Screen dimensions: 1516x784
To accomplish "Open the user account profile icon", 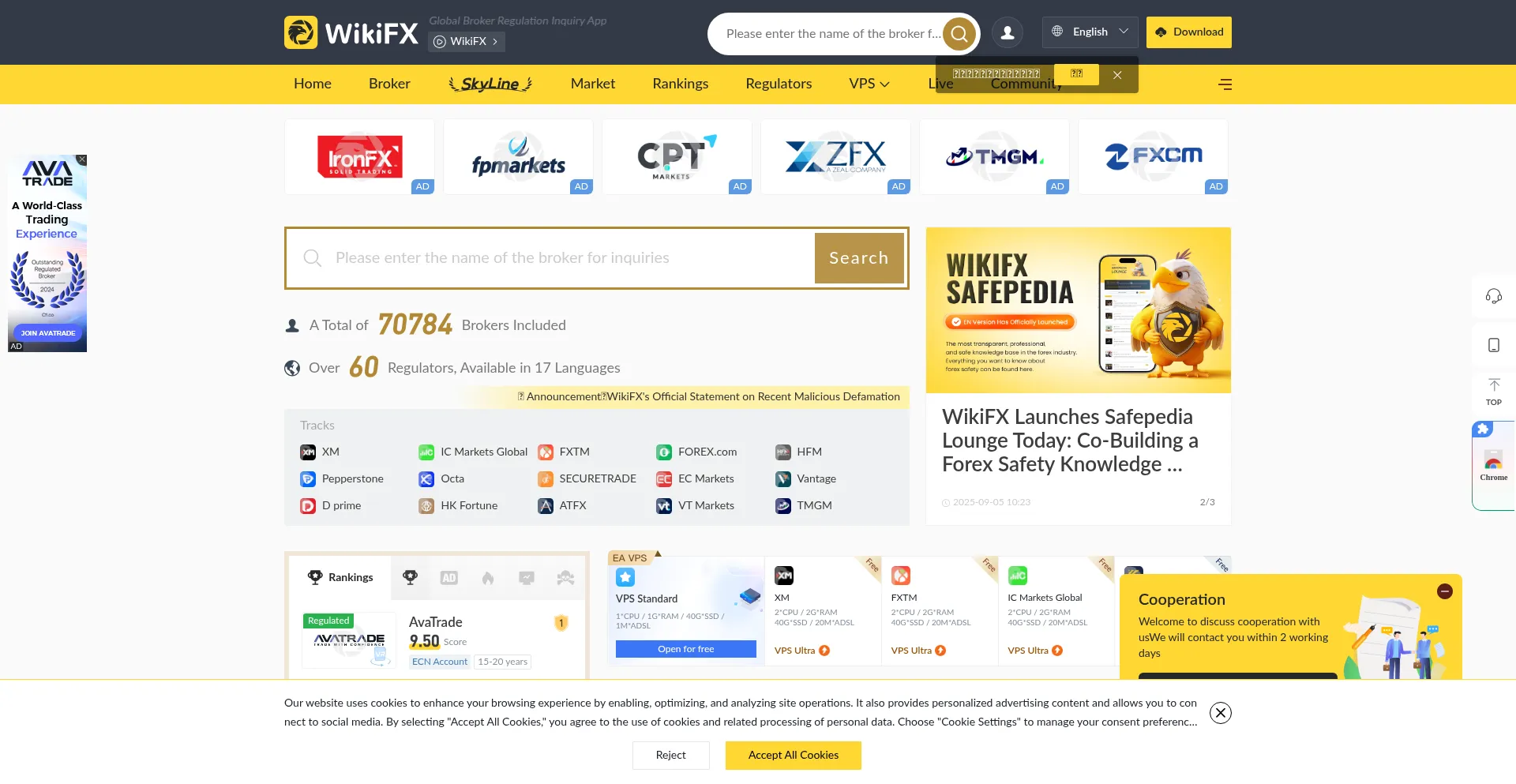I will 1008,32.
